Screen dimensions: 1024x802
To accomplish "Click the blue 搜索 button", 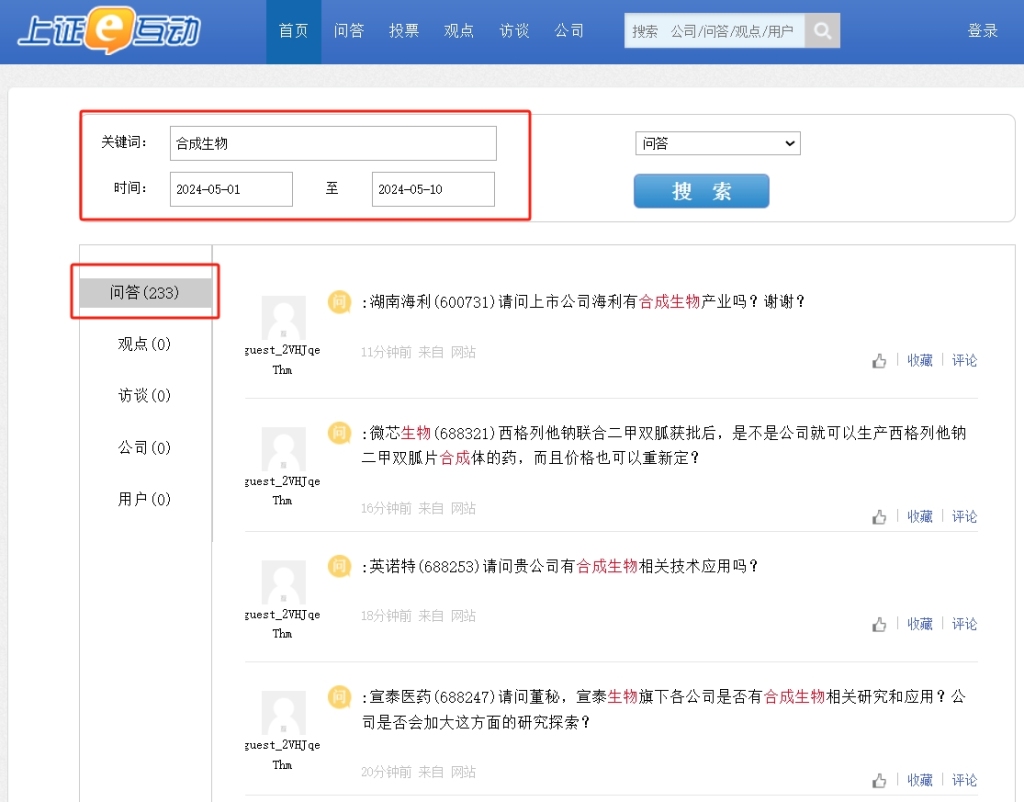I will click(701, 191).
